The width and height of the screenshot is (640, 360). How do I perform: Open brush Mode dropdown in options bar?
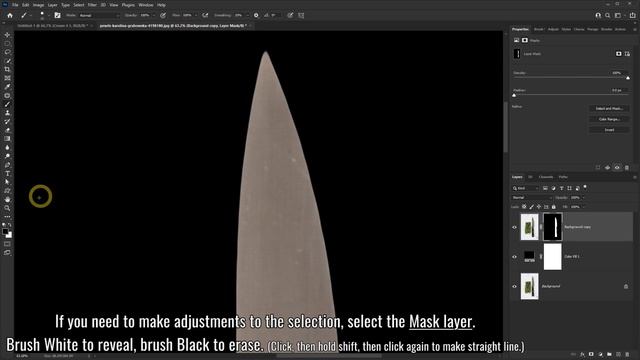[x=99, y=16]
